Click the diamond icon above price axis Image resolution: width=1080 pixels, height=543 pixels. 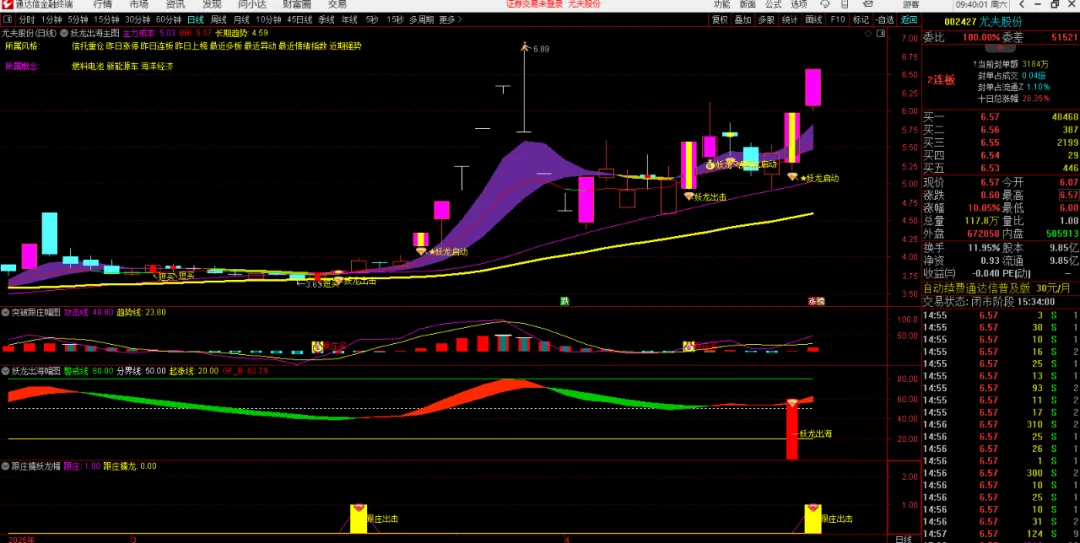(868, 32)
